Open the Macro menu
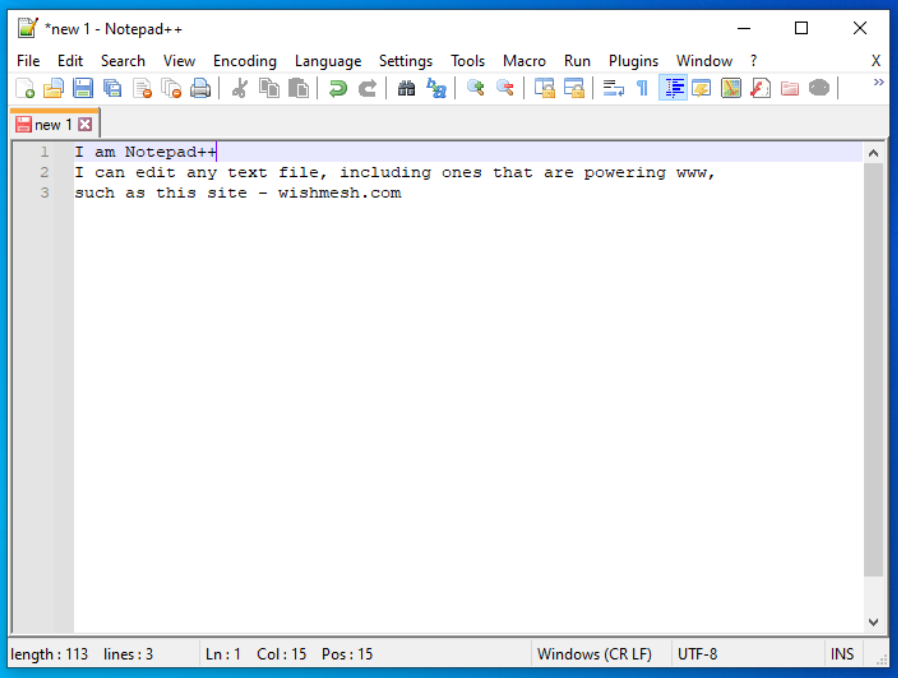 pyautogui.click(x=524, y=61)
